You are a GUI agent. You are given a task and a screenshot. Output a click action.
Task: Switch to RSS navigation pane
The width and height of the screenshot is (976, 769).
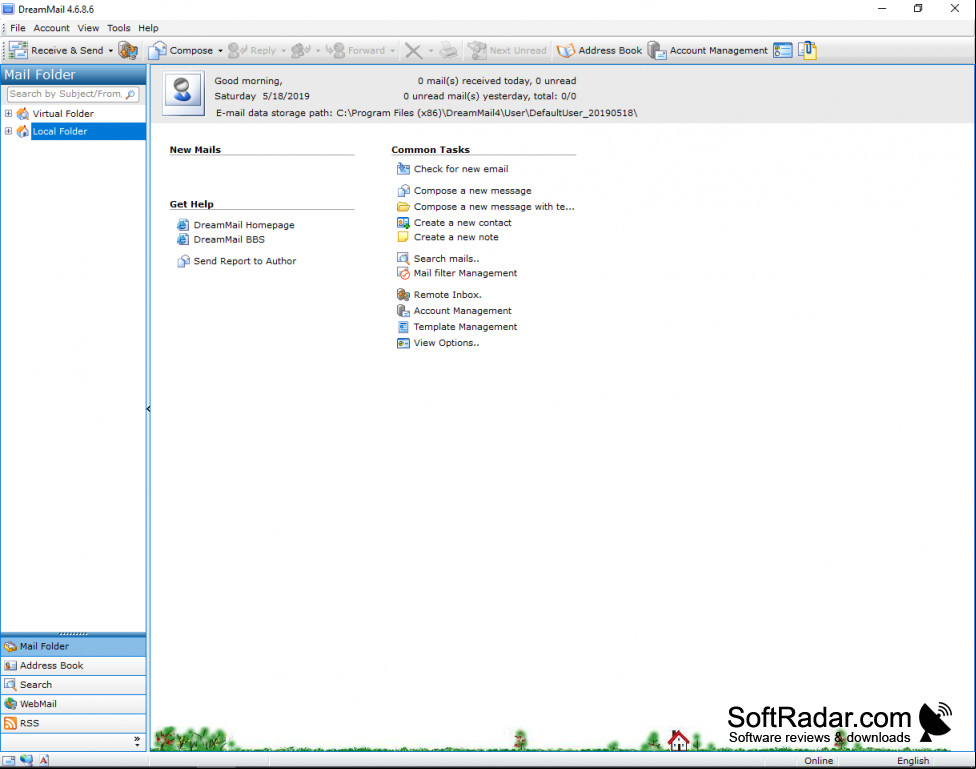[x=73, y=724]
